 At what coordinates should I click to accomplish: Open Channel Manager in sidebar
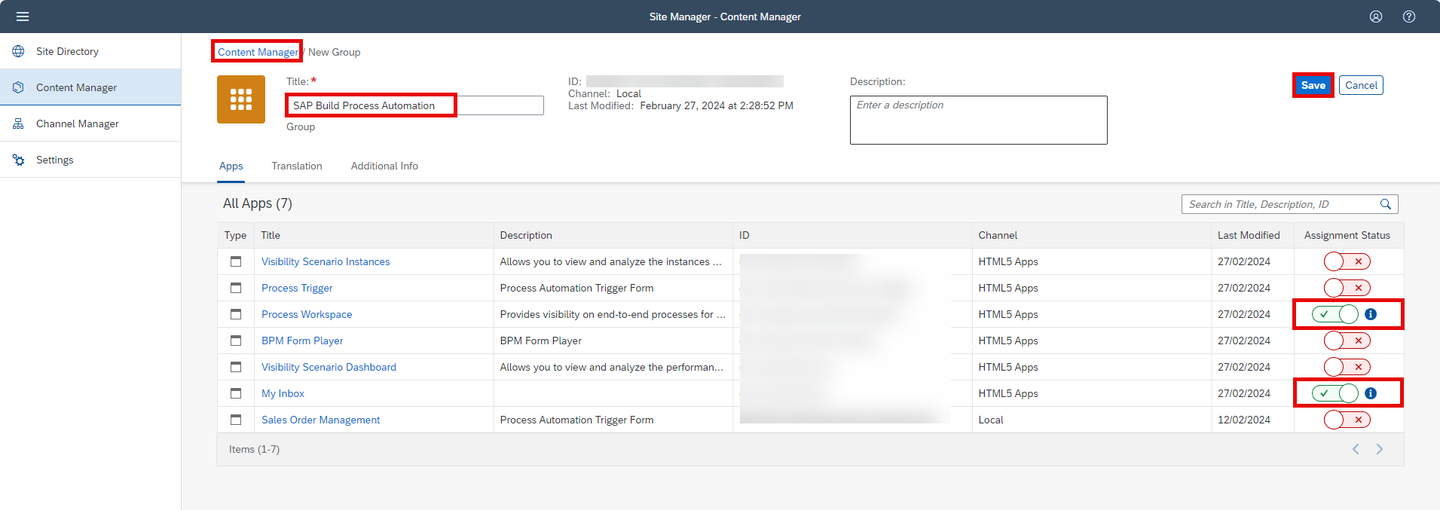click(x=90, y=124)
